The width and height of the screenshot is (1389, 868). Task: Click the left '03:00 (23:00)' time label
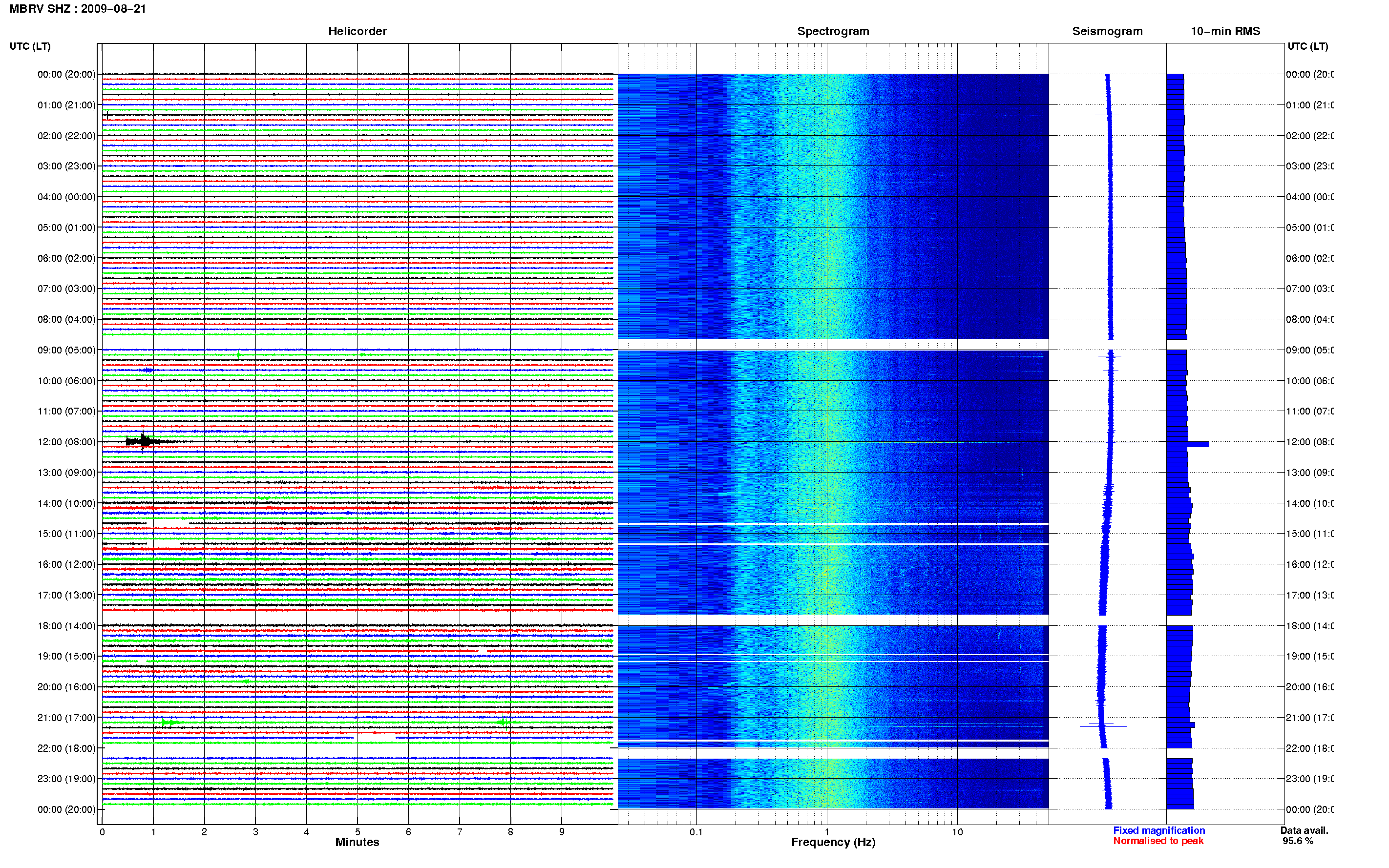coord(66,166)
